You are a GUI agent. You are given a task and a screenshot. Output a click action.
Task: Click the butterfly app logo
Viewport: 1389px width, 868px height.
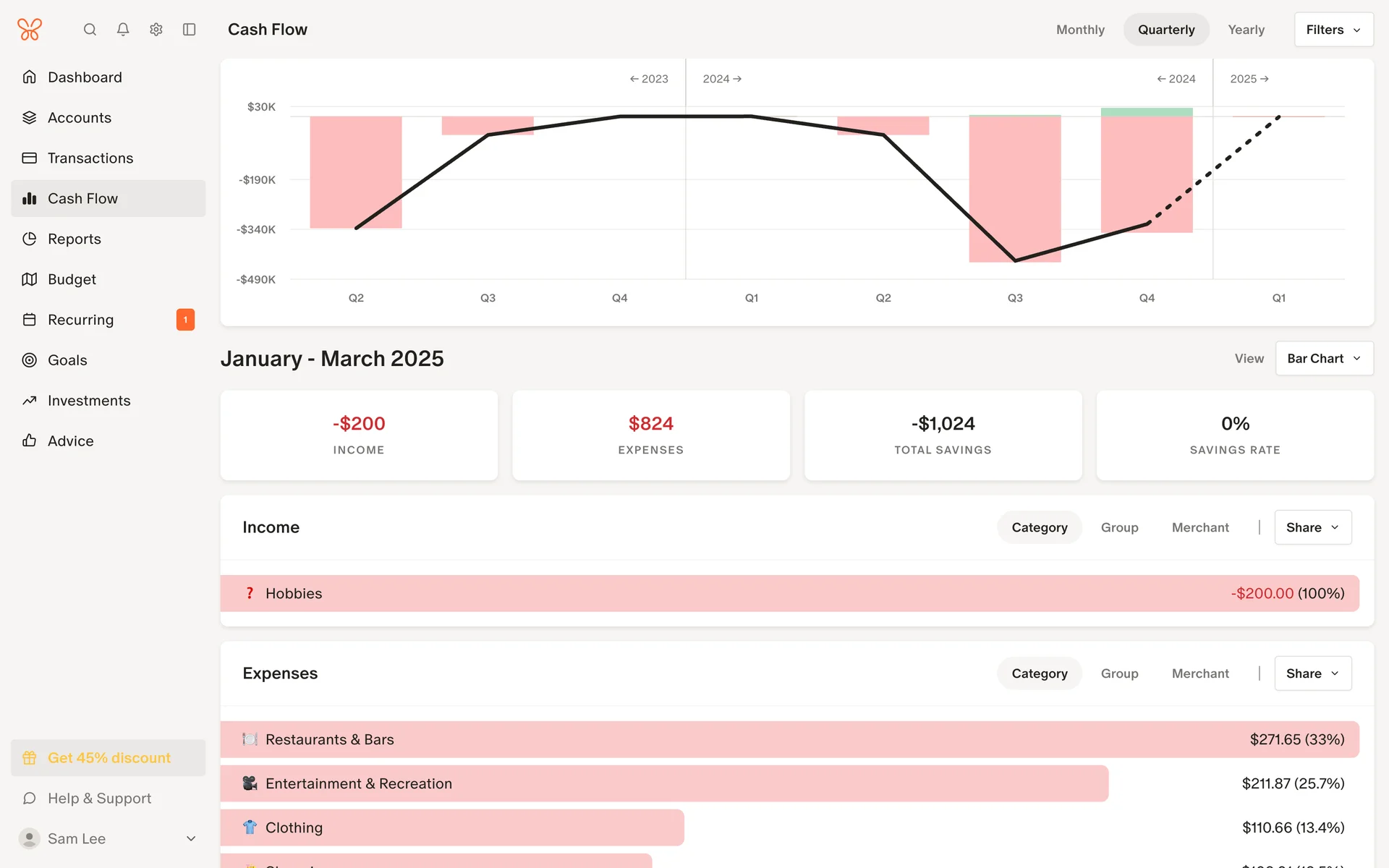(x=30, y=30)
